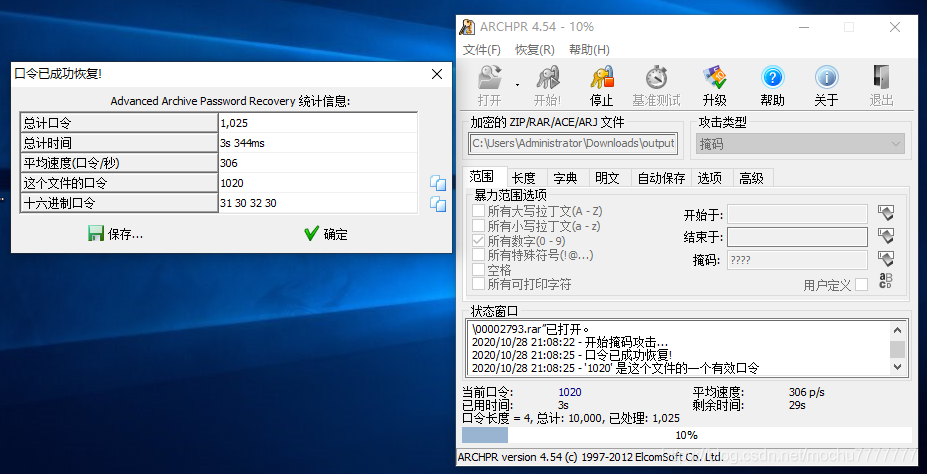Toggle 所有大写拉丁文(A - Z) checkbox
The width and height of the screenshot is (927, 474).
click(478, 211)
